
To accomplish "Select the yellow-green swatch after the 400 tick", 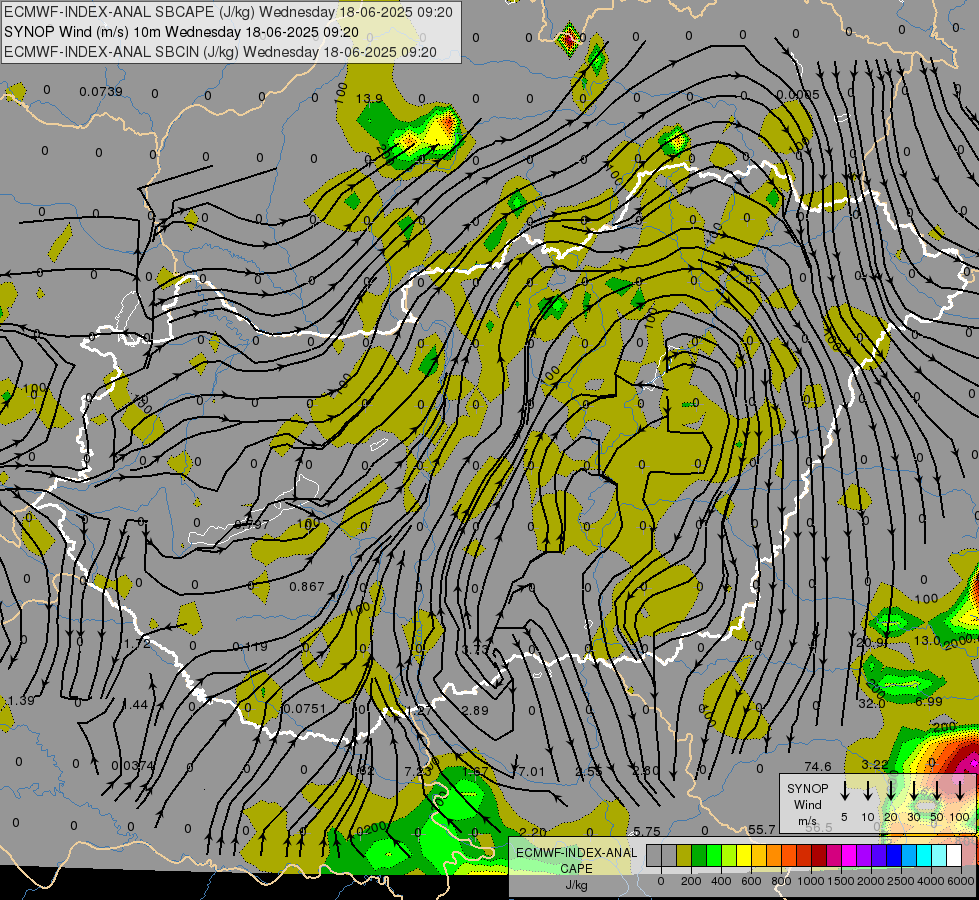I will pyautogui.click(x=729, y=855).
